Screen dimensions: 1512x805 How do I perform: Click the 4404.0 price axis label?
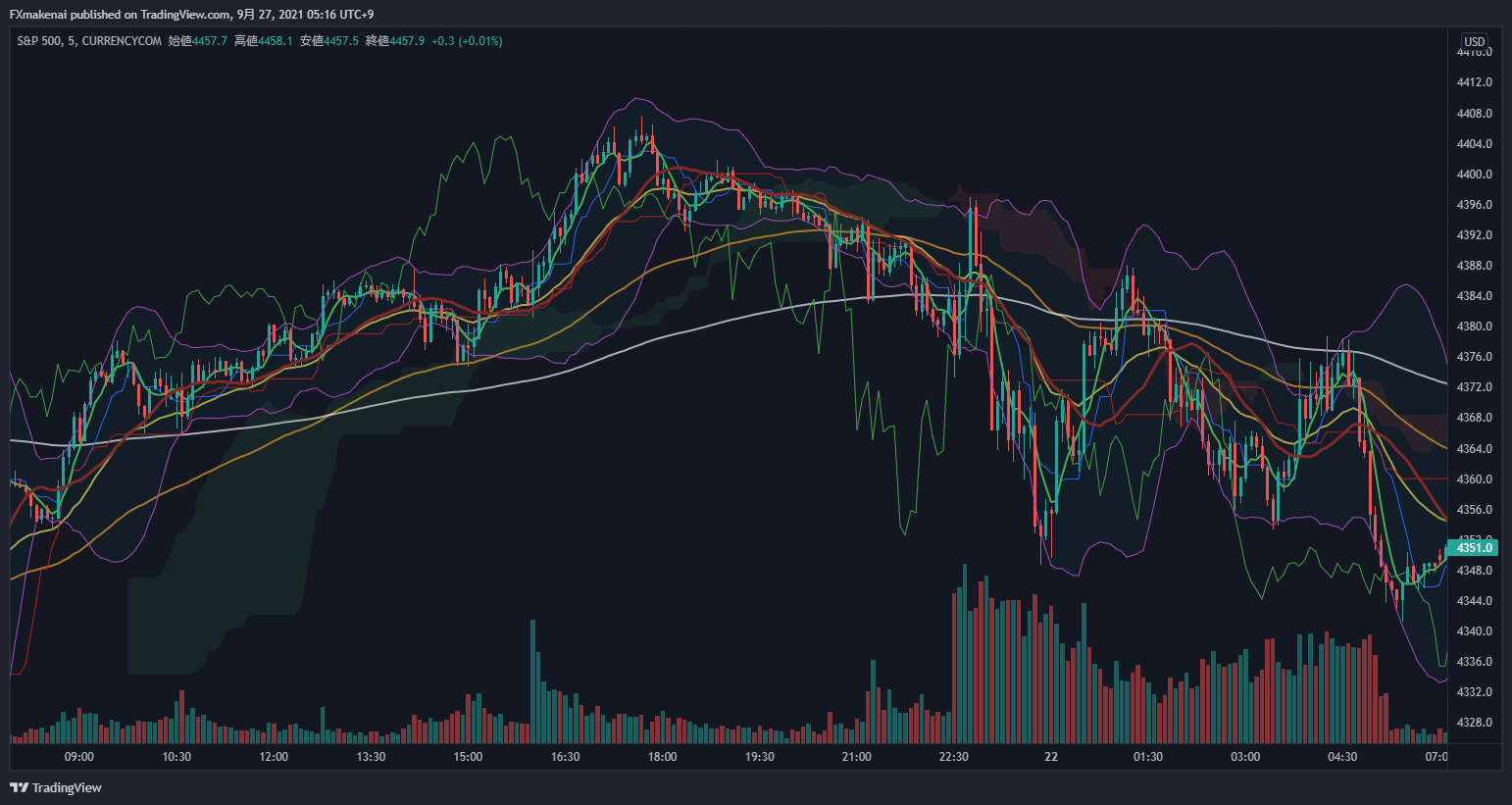click(x=1474, y=144)
